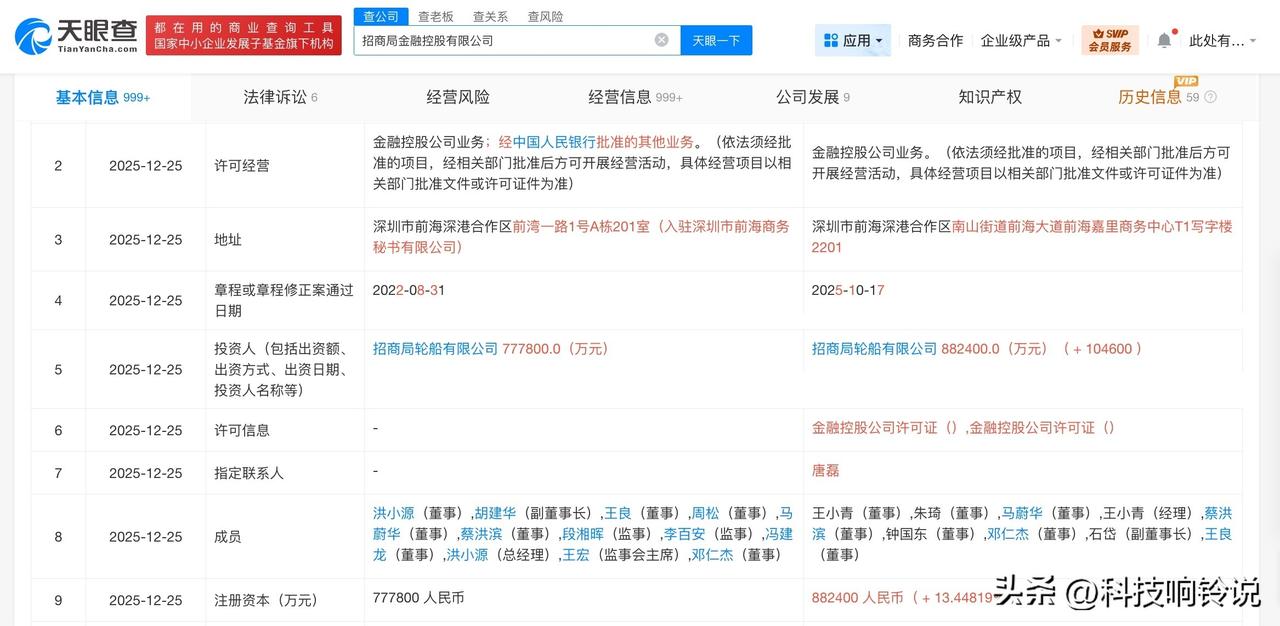1280x626 pixels.
Task: Open the 此处有… account dropdown
Action: click(1224, 40)
